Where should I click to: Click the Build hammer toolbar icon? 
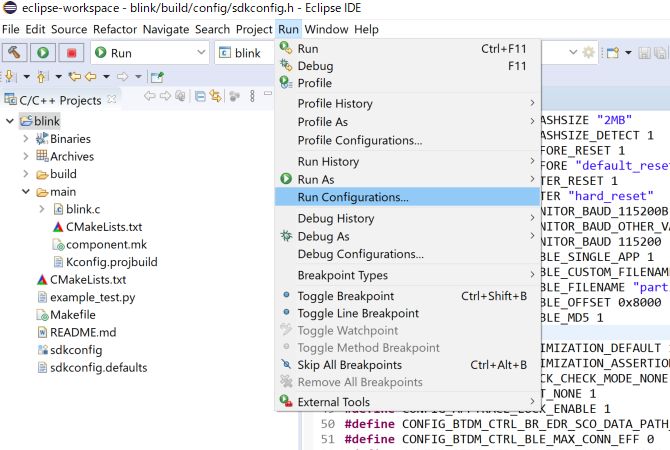pos(15,53)
